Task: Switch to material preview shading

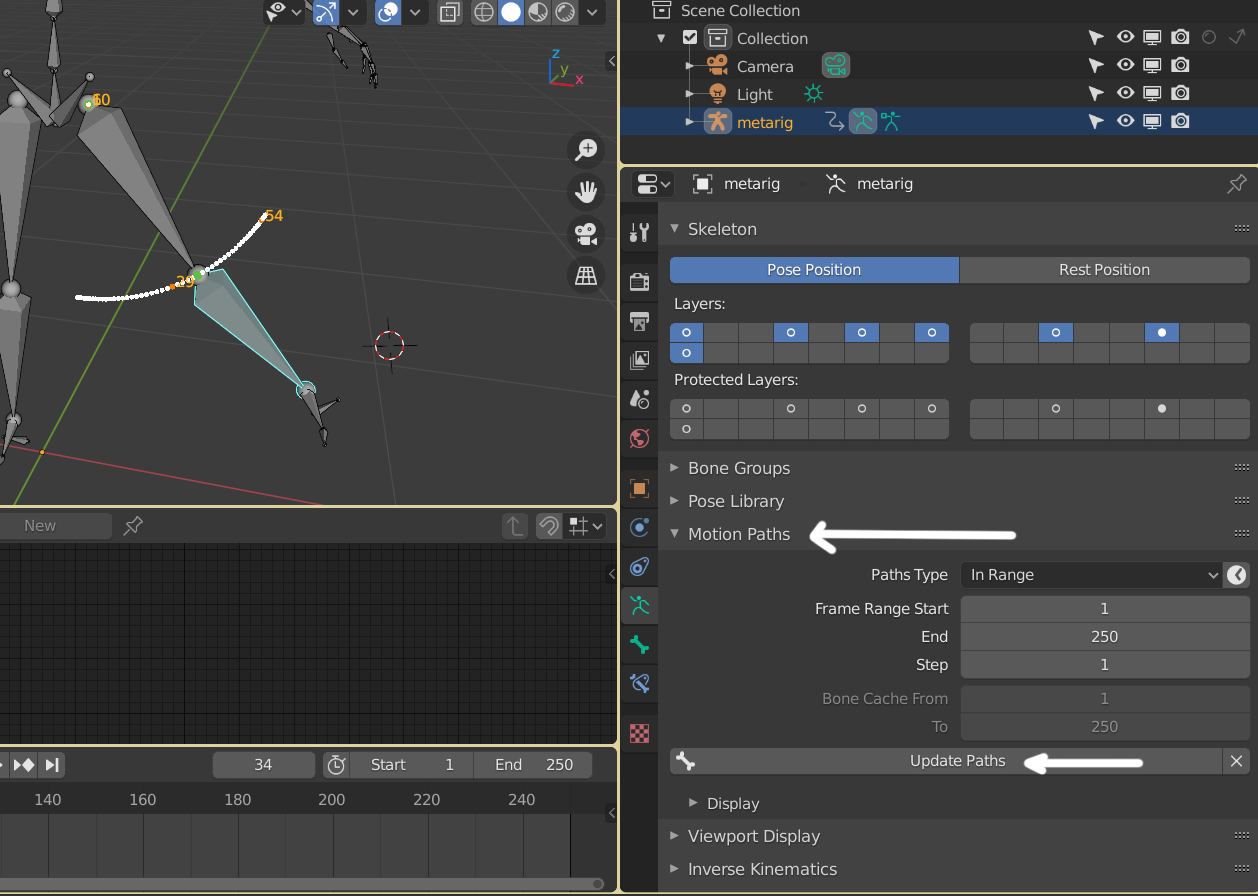Action: 538,12
